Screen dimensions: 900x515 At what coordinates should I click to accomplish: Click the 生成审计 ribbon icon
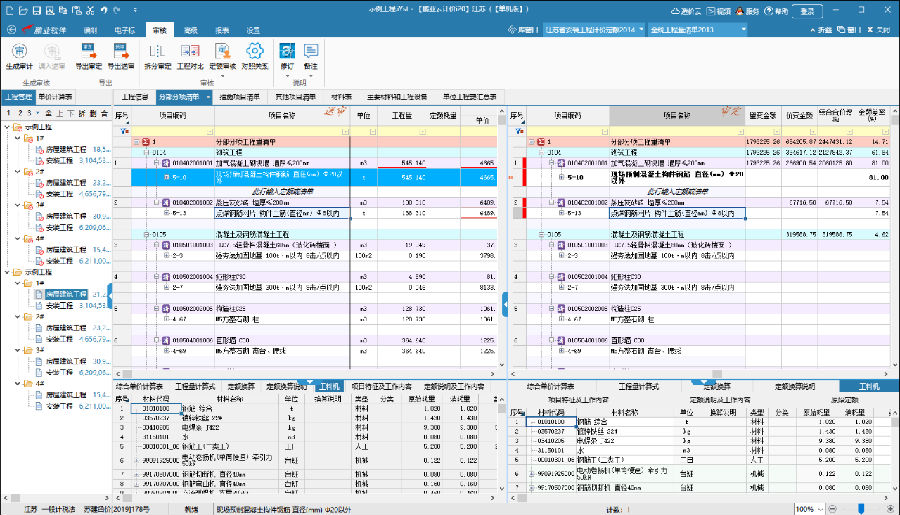(21, 54)
